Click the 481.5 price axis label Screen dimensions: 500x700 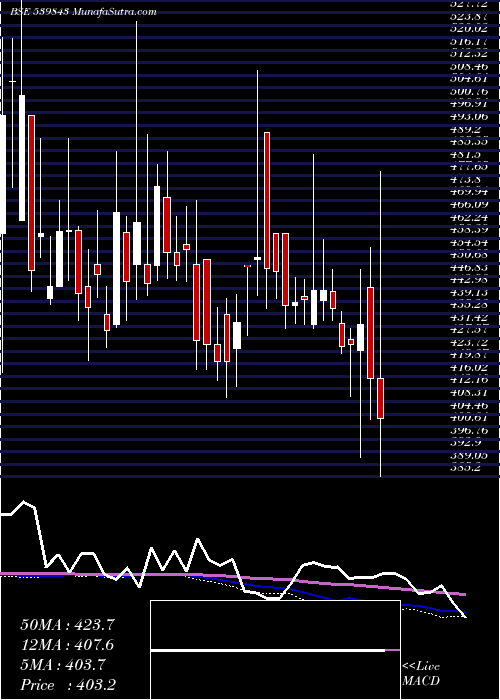point(464,154)
